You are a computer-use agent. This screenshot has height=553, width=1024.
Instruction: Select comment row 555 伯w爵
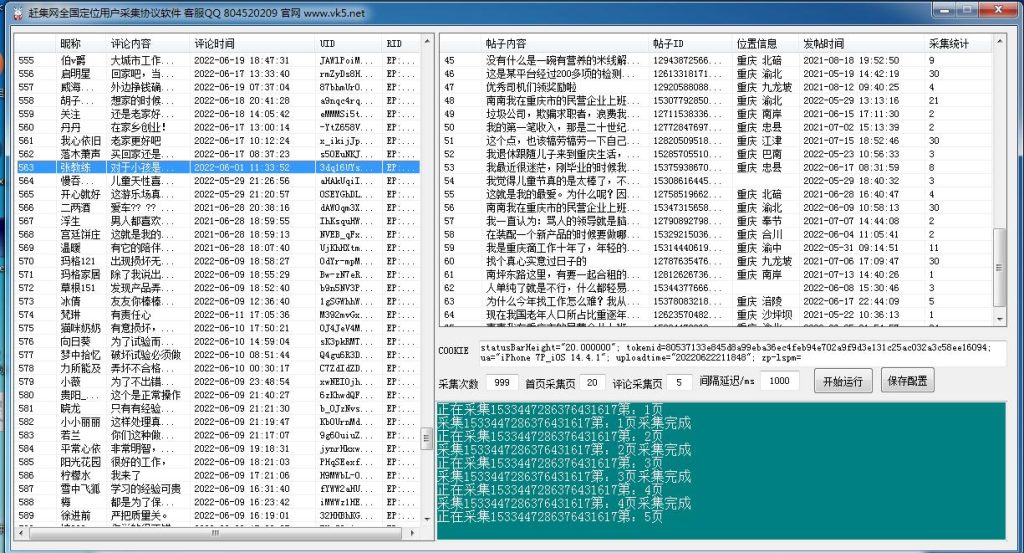[x=217, y=60]
